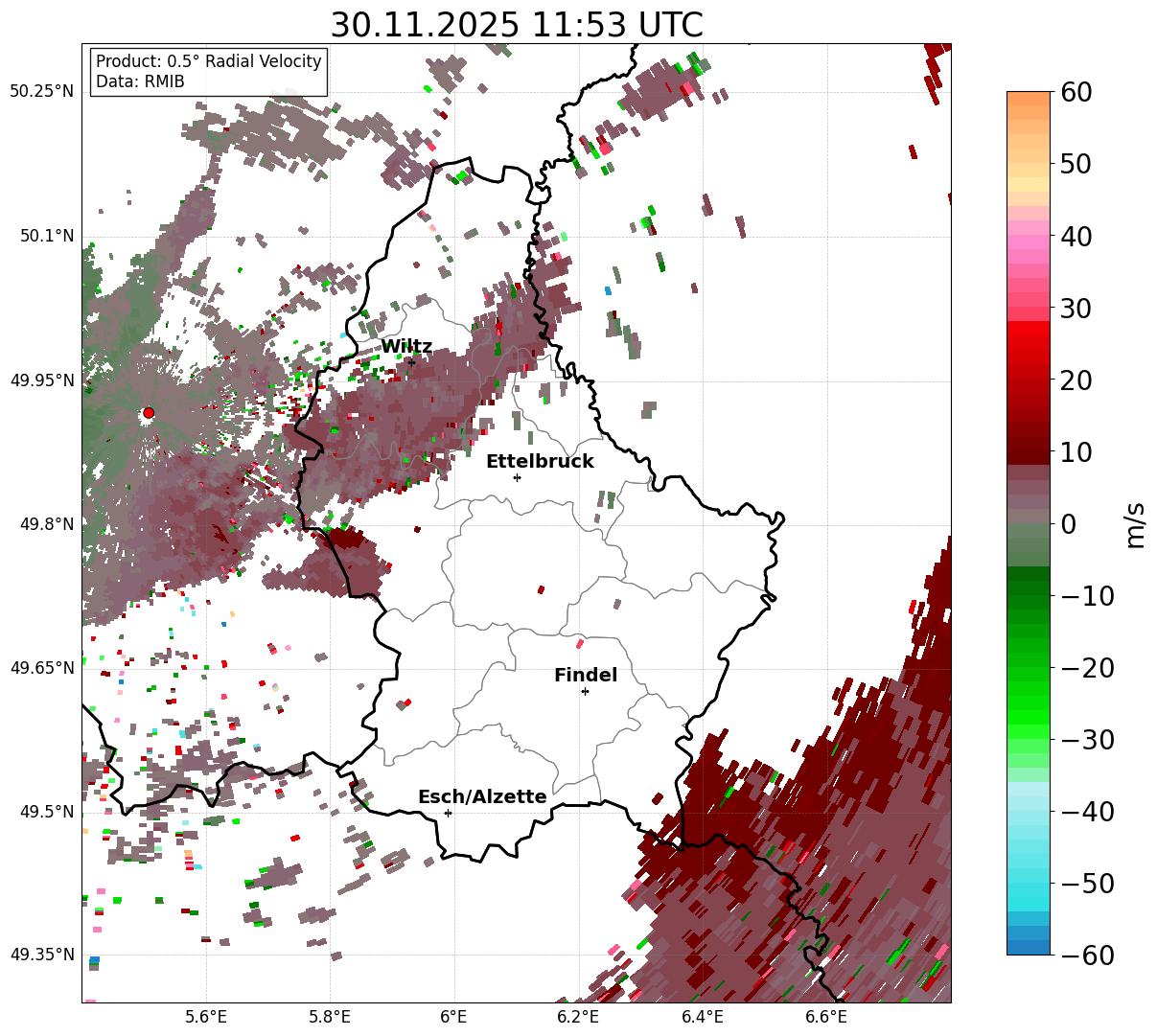Click the Wiltz station cross marker

click(411, 362)
